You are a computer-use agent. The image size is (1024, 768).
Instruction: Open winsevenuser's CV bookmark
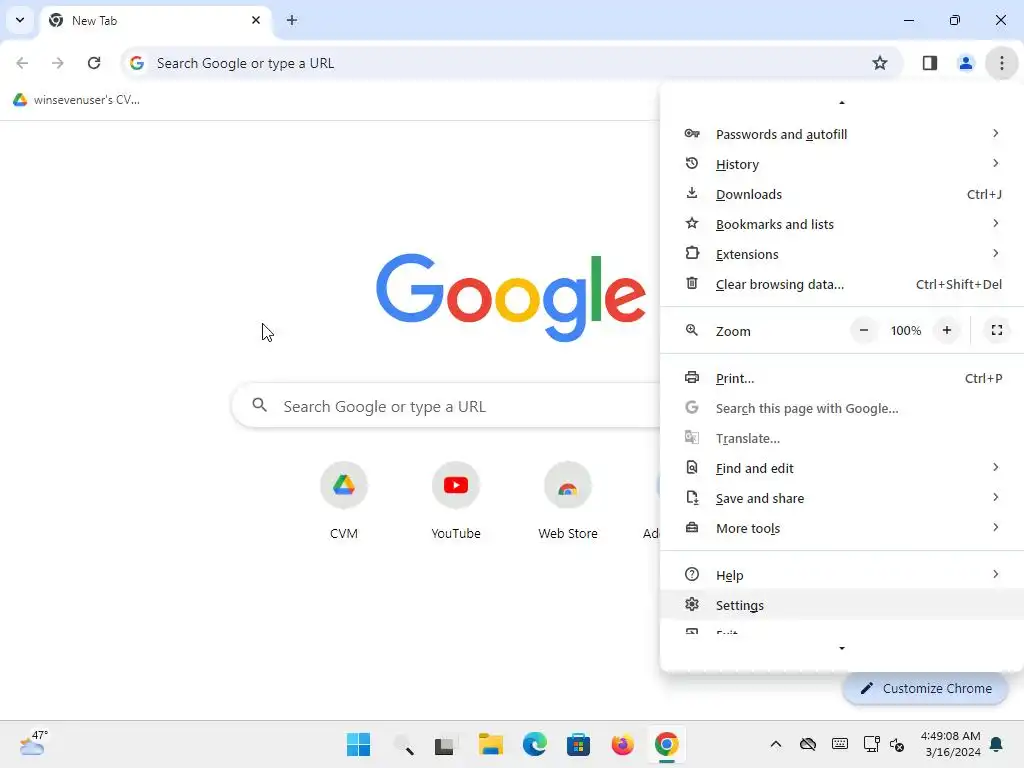(76, 100)
